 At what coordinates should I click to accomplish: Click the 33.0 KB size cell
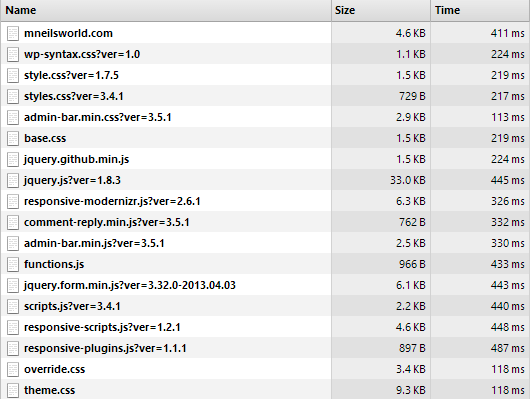(x=408, y=180)
